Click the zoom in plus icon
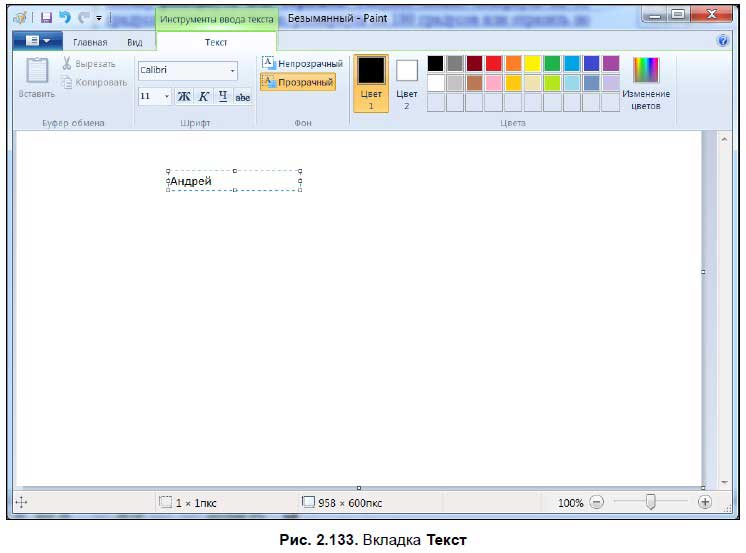Screen dimensions: 746x553 coord(705,502)
